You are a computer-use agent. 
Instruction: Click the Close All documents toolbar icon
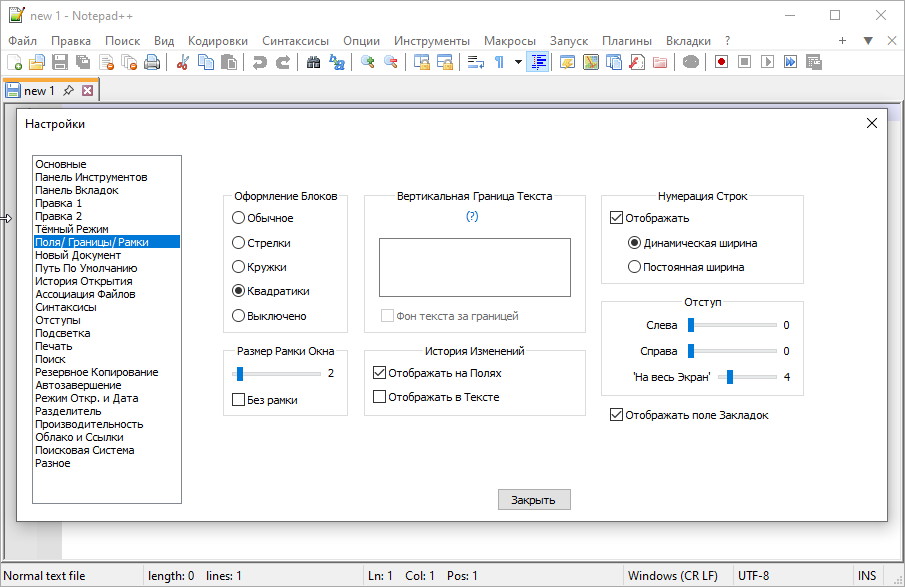click(x=129, y=62)
